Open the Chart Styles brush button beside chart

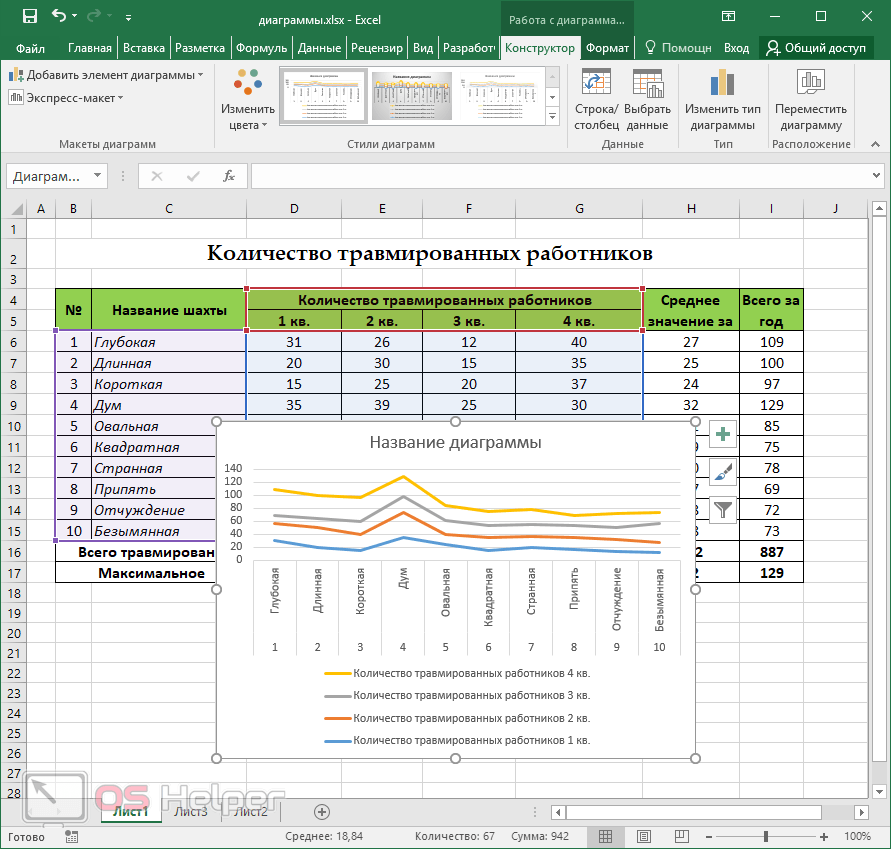(722, 472)
